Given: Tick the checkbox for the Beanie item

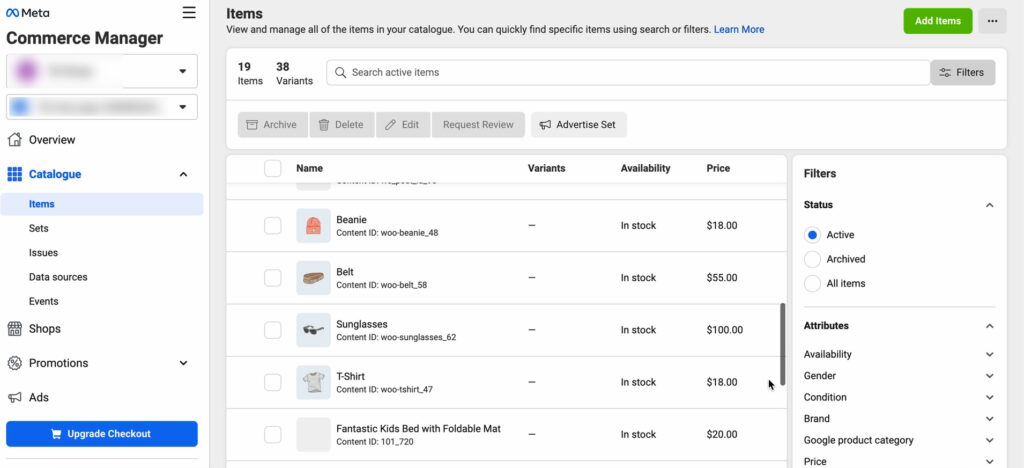Looking at the screenshot, I should pos(273,226).
